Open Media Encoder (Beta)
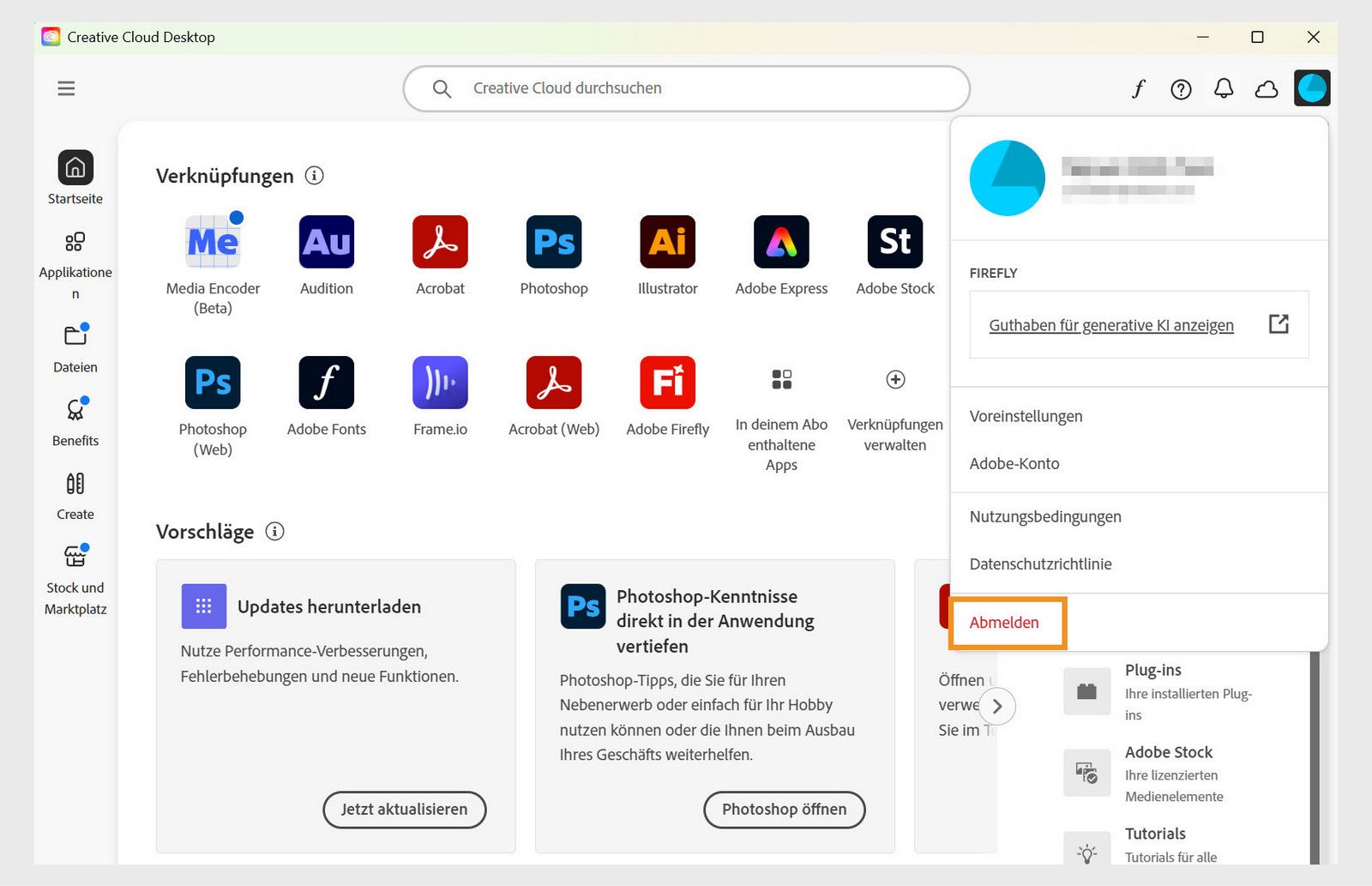Viewport: 1372px width, 886px height. [x=212, y=243]
